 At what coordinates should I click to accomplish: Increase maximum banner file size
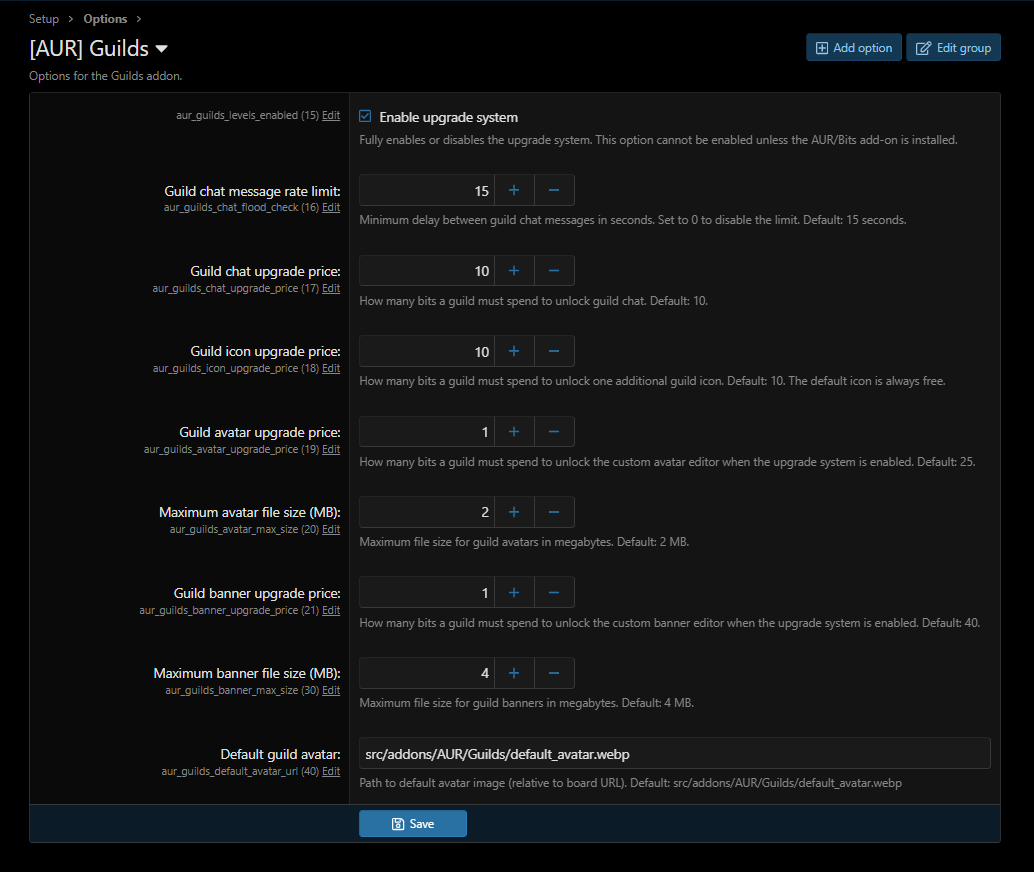(x=514, y=673)
